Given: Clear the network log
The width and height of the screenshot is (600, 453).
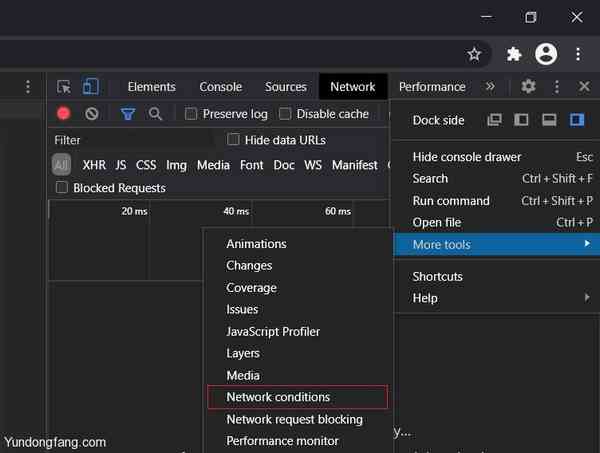Looking at the screenshot, I should 92,114.
